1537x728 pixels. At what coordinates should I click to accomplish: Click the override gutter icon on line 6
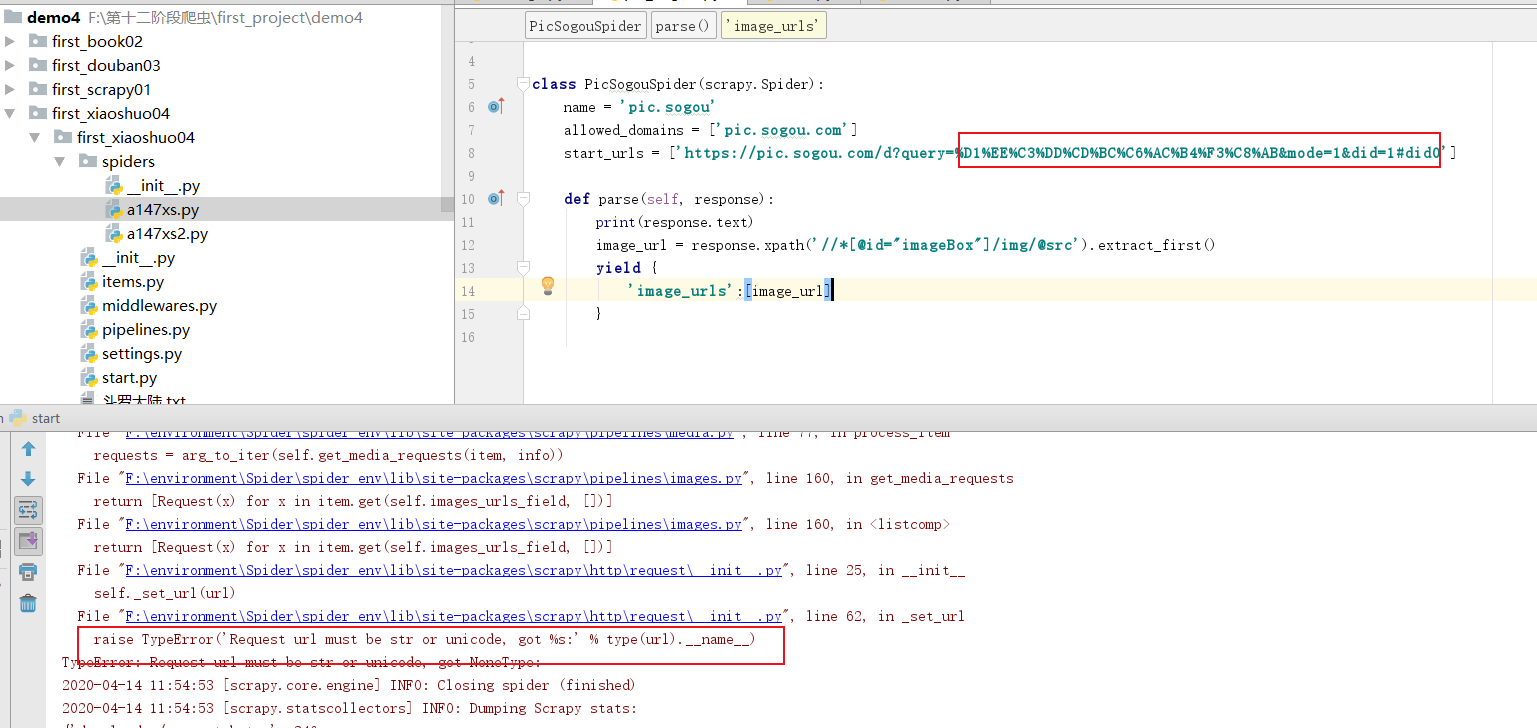pos(496,106)
